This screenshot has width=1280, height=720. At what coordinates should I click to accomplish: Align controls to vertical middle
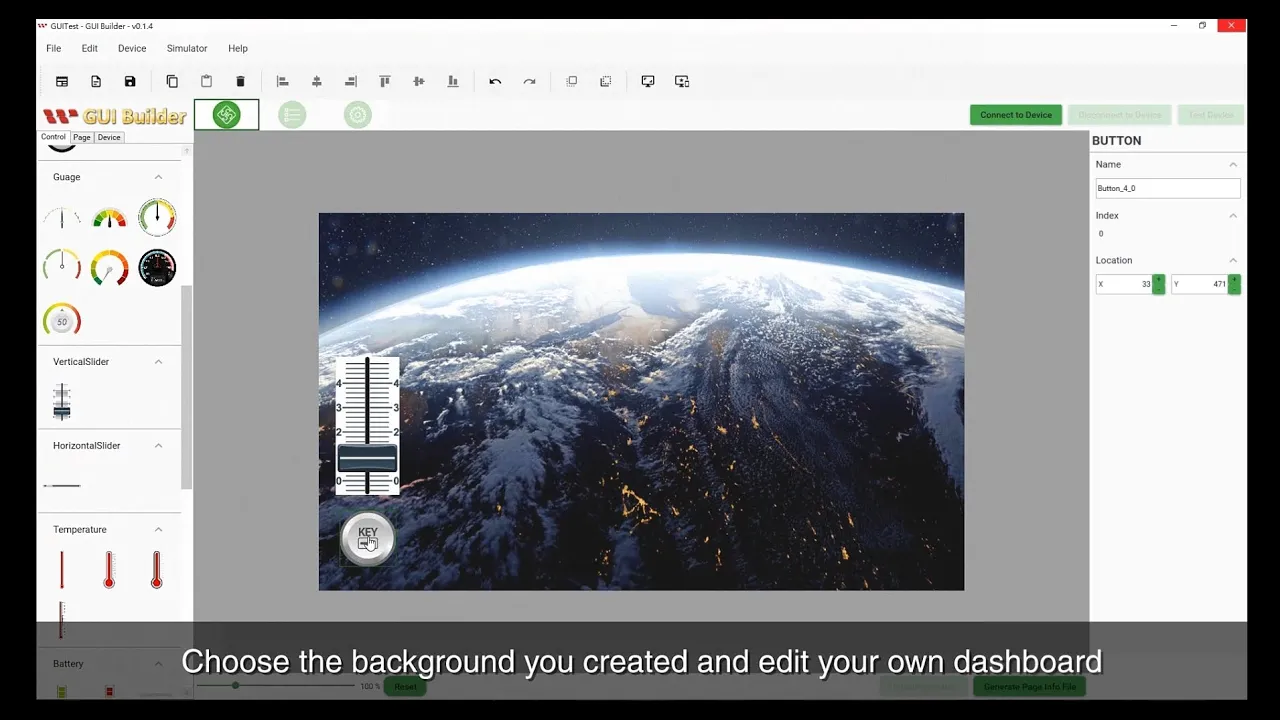pos(419,81)
